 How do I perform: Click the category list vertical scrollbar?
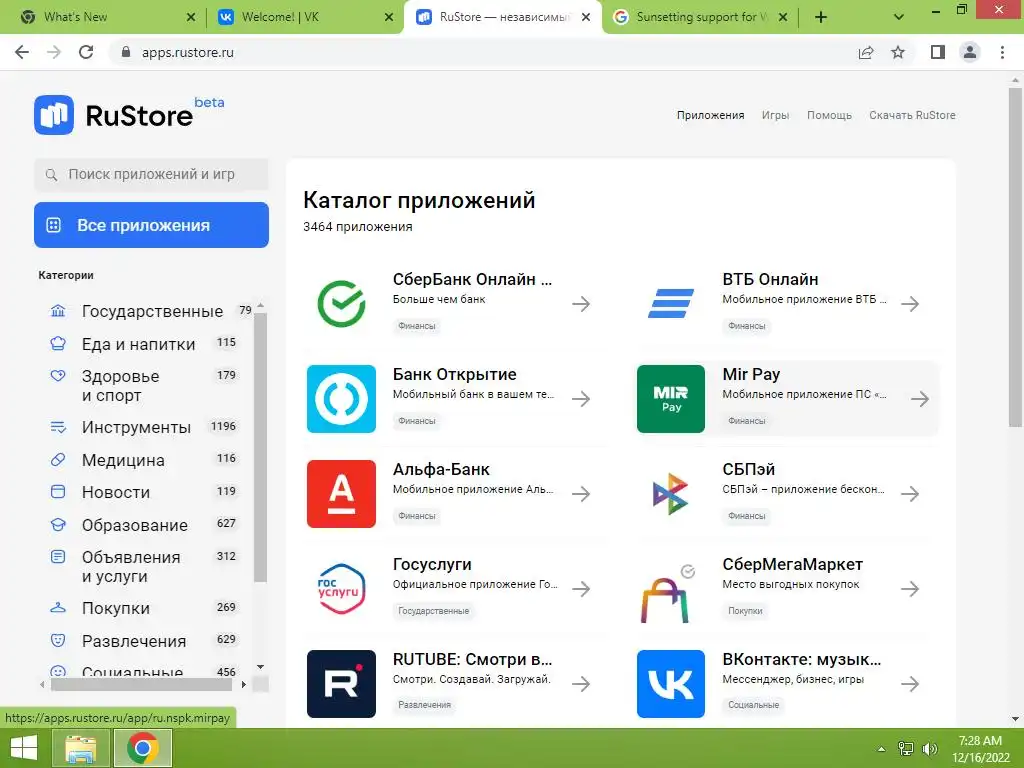click(261, 447)
